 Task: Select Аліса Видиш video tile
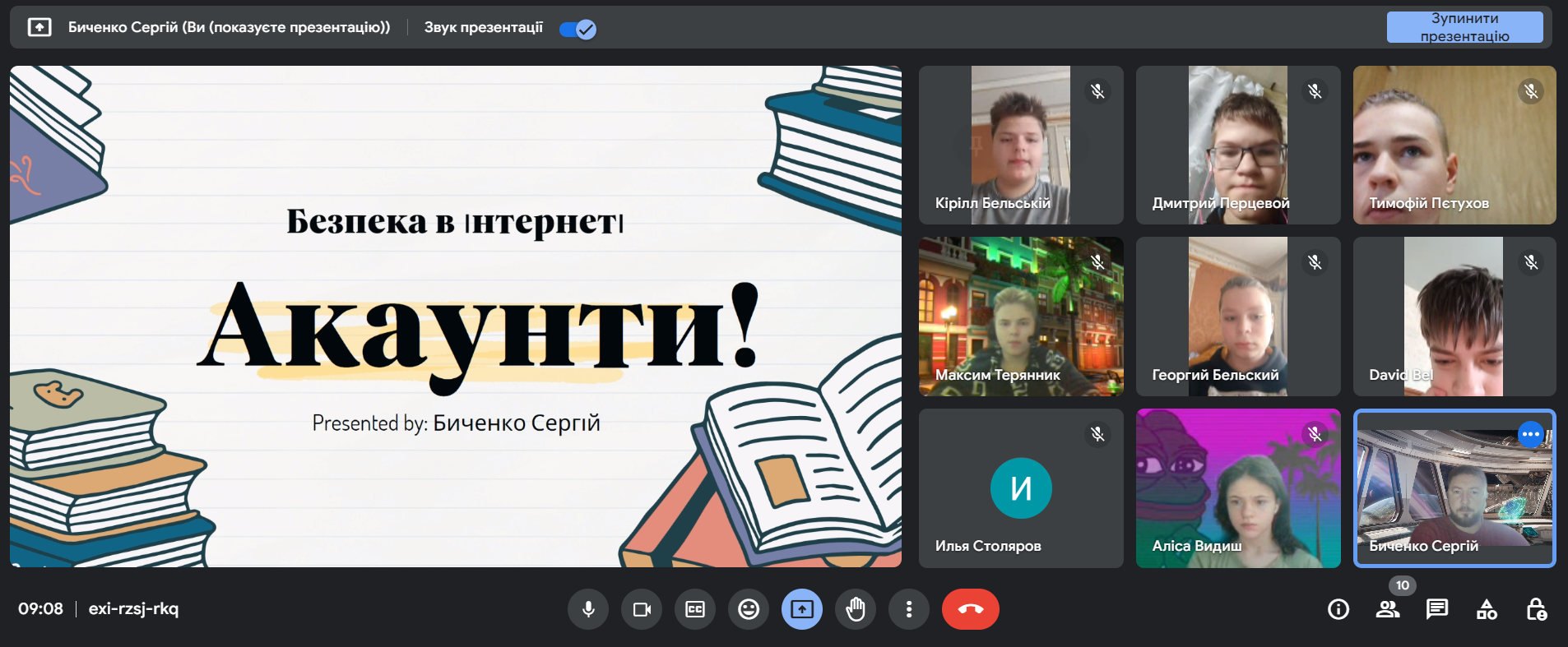pos(1238,488)
